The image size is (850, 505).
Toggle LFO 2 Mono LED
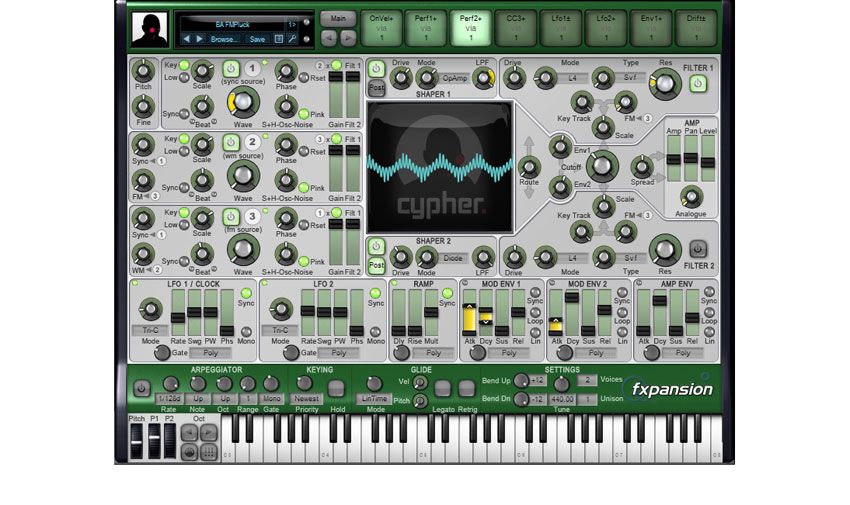coord(375,332)
